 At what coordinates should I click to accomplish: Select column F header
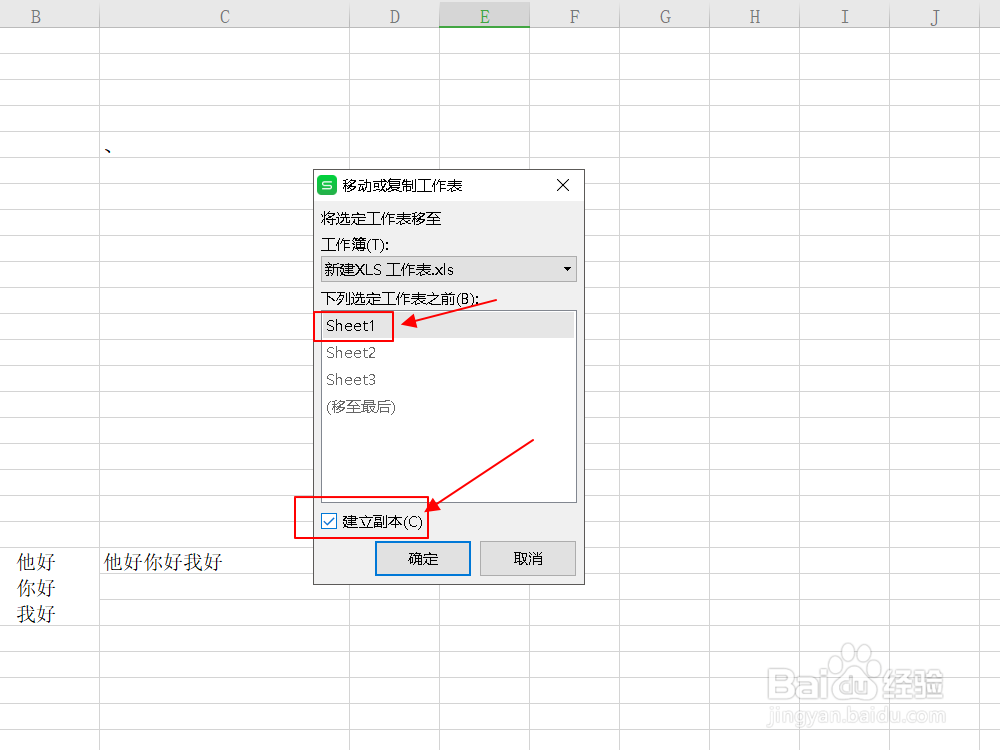575,14
